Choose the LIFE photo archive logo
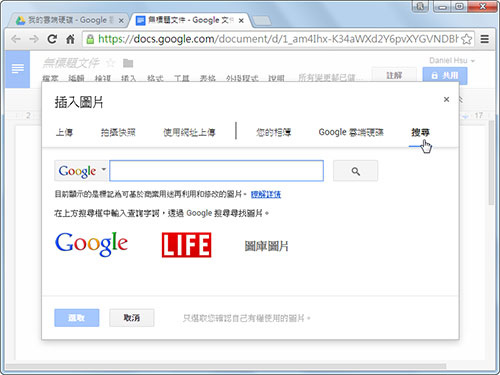Screen dimensions: 500x375 click(x=186, y=245)
